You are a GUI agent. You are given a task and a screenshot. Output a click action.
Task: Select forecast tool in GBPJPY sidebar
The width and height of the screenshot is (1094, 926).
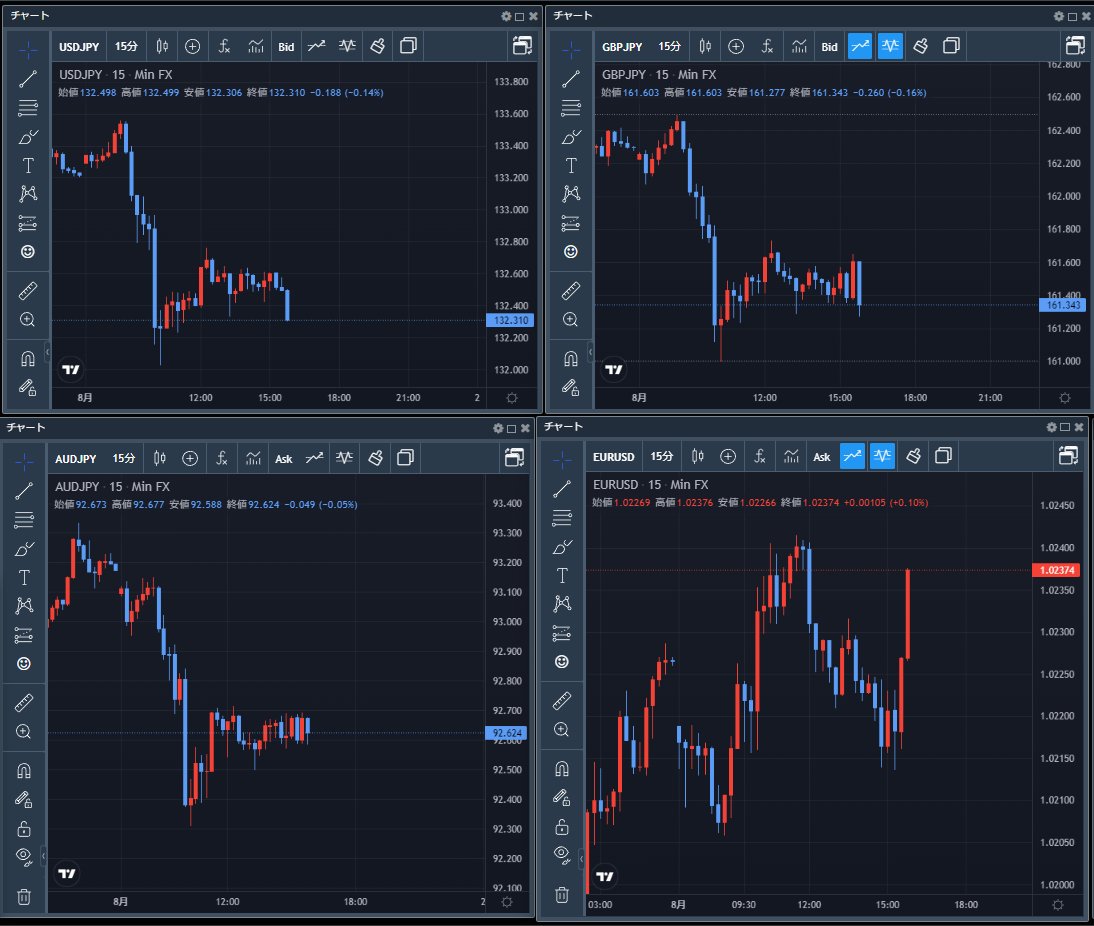(571, 223)
